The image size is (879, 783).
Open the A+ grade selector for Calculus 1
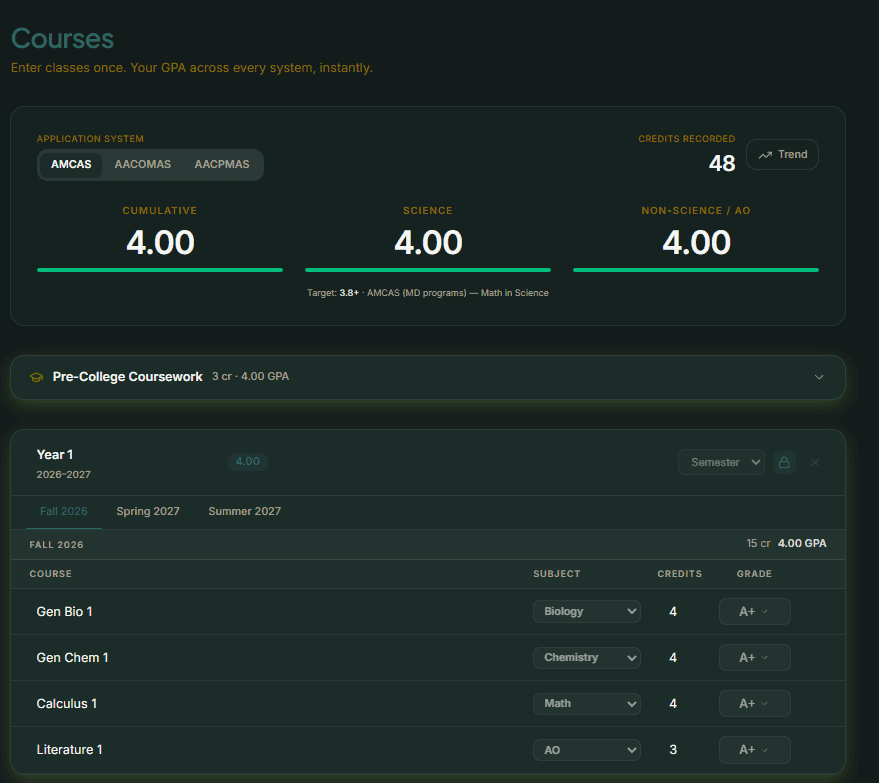pos(755,703)
